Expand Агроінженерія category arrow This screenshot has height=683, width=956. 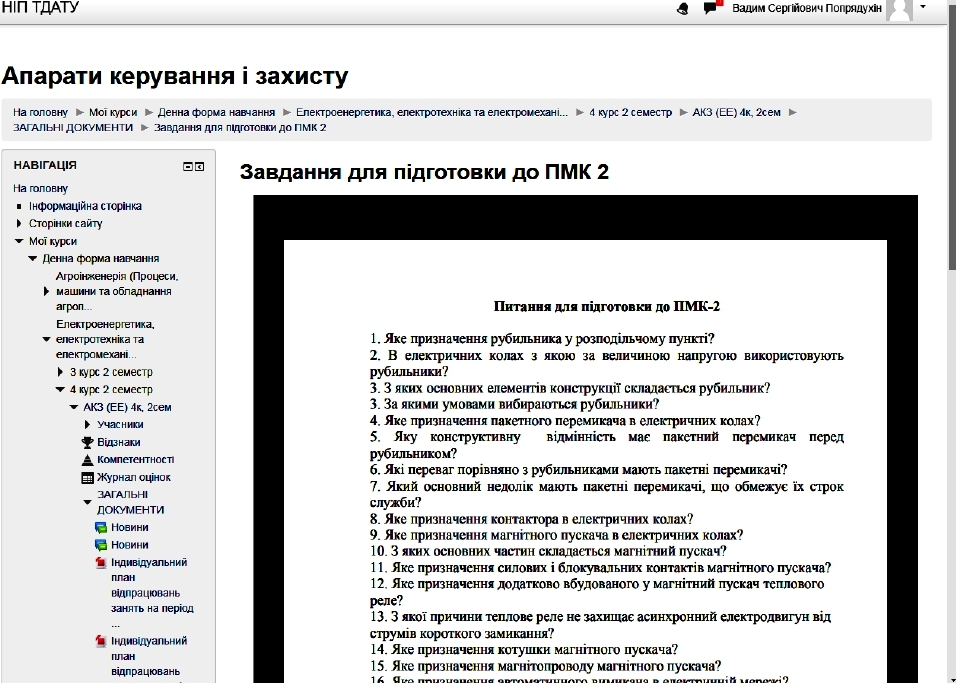point(46,291)
